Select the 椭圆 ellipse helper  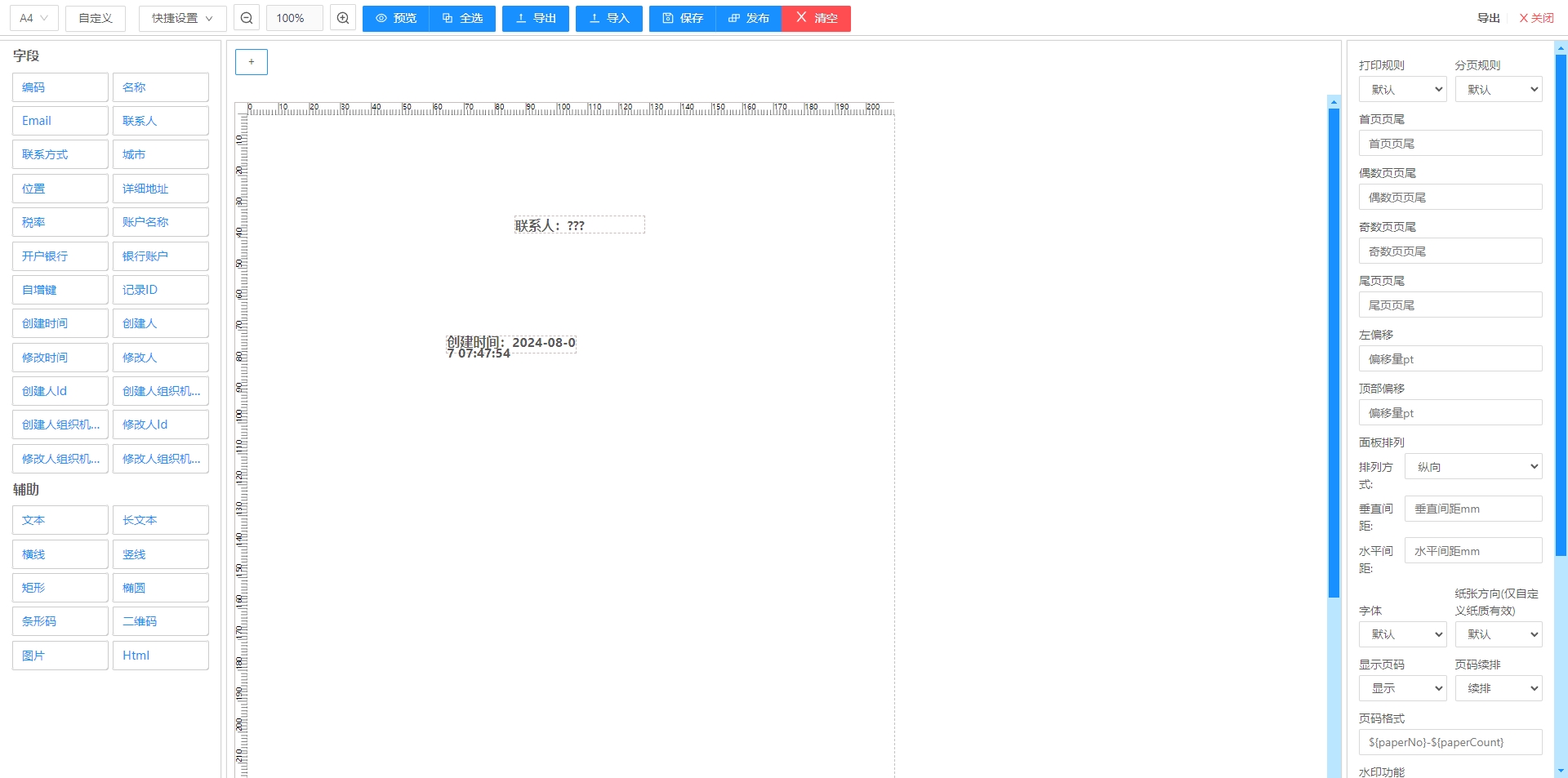click(161, 588)
